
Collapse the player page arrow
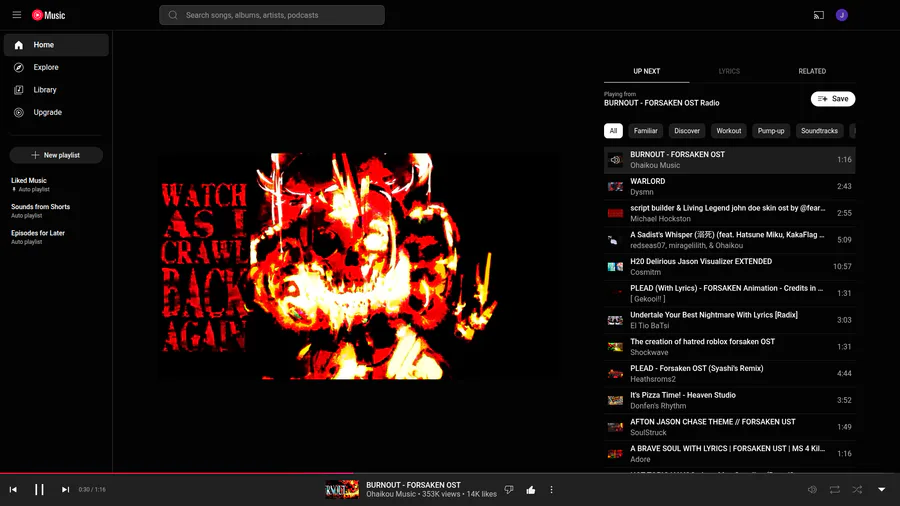(882, 489)
